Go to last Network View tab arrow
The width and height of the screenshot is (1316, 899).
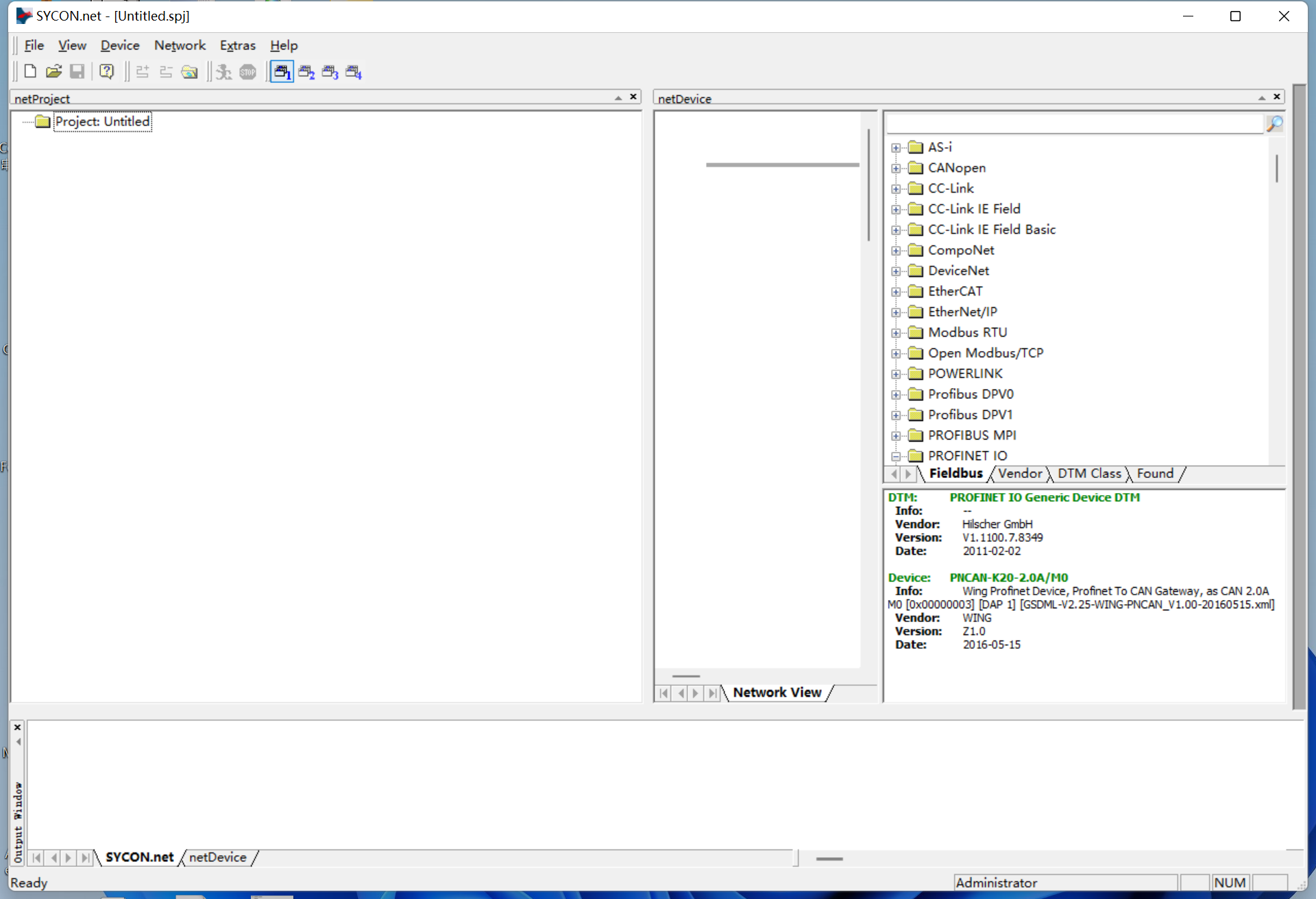(x=713, y=693)
